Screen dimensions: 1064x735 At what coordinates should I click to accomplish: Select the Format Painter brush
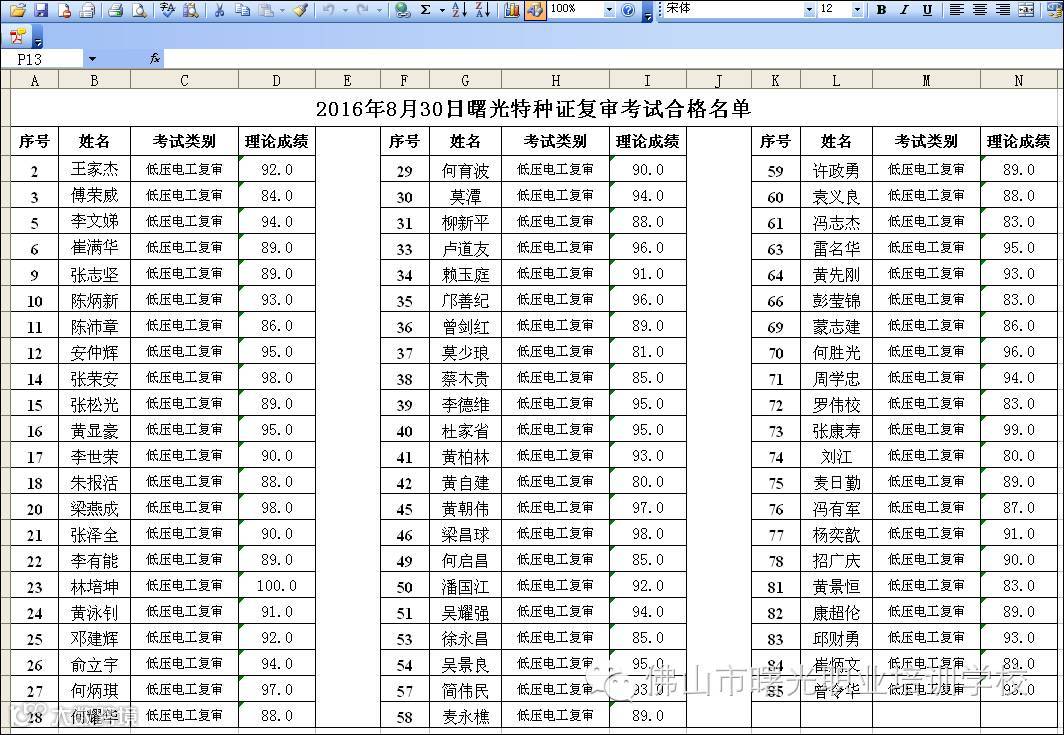pyautogui.click(x=302, y=10)
